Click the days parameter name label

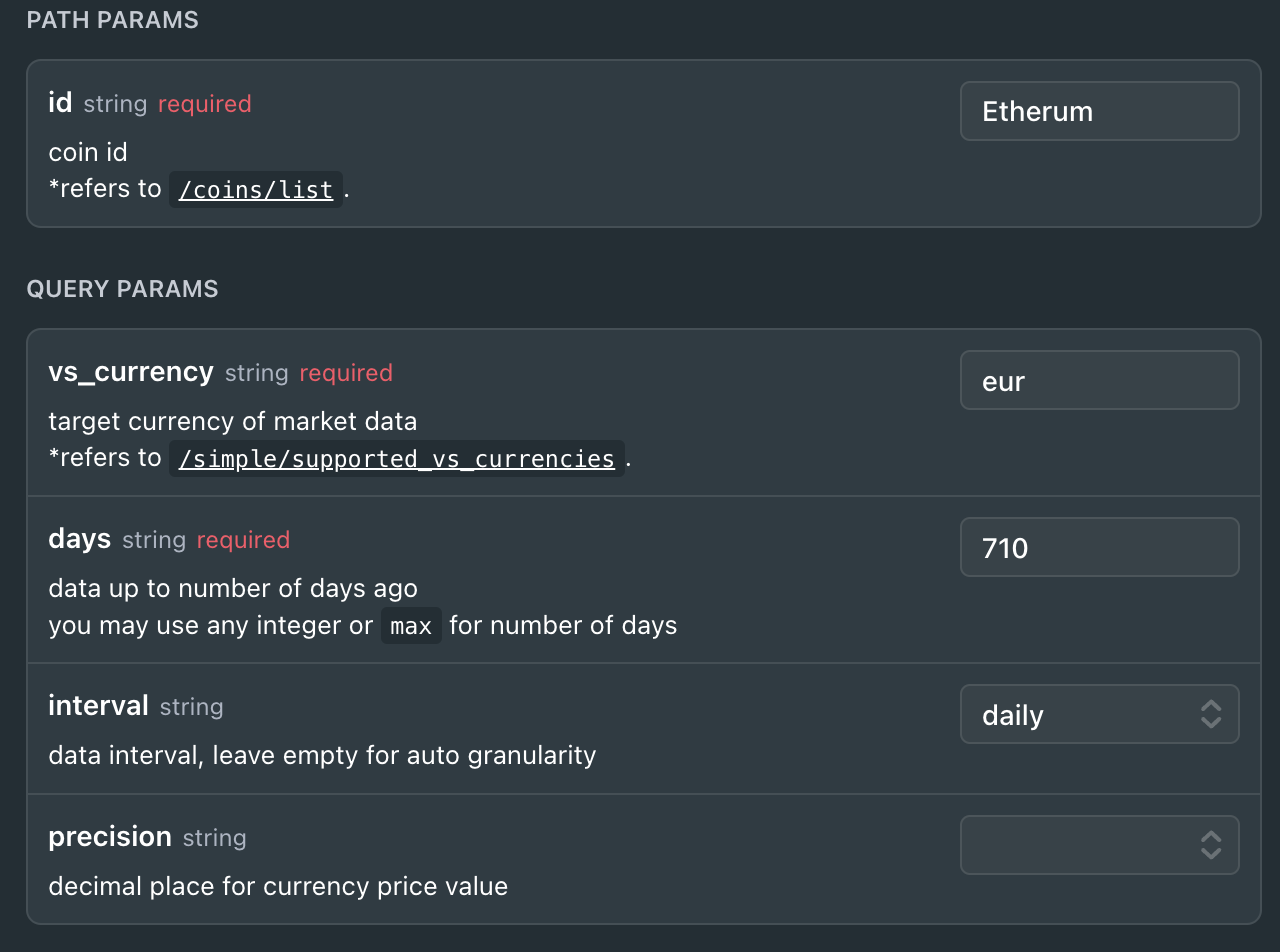coord(79,539)
